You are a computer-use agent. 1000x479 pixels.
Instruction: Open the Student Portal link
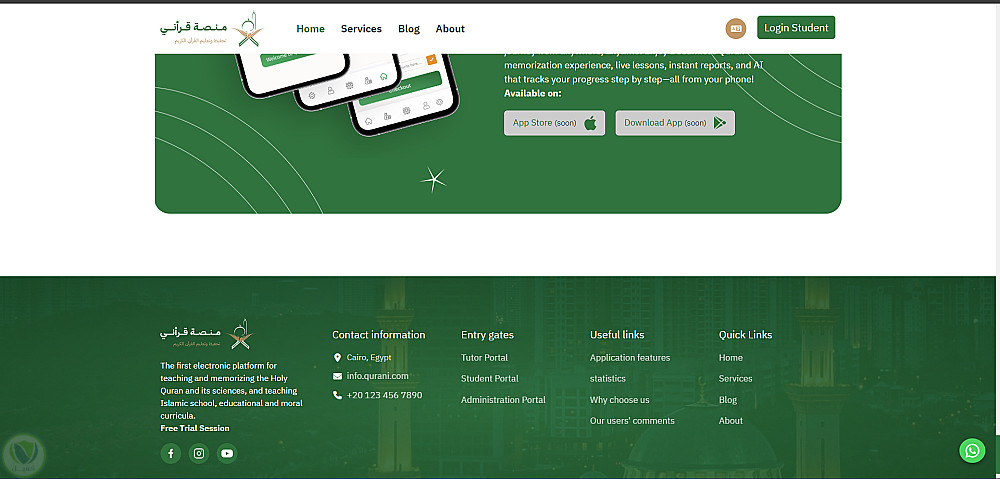pyautogui.click(x=490, y=379)
